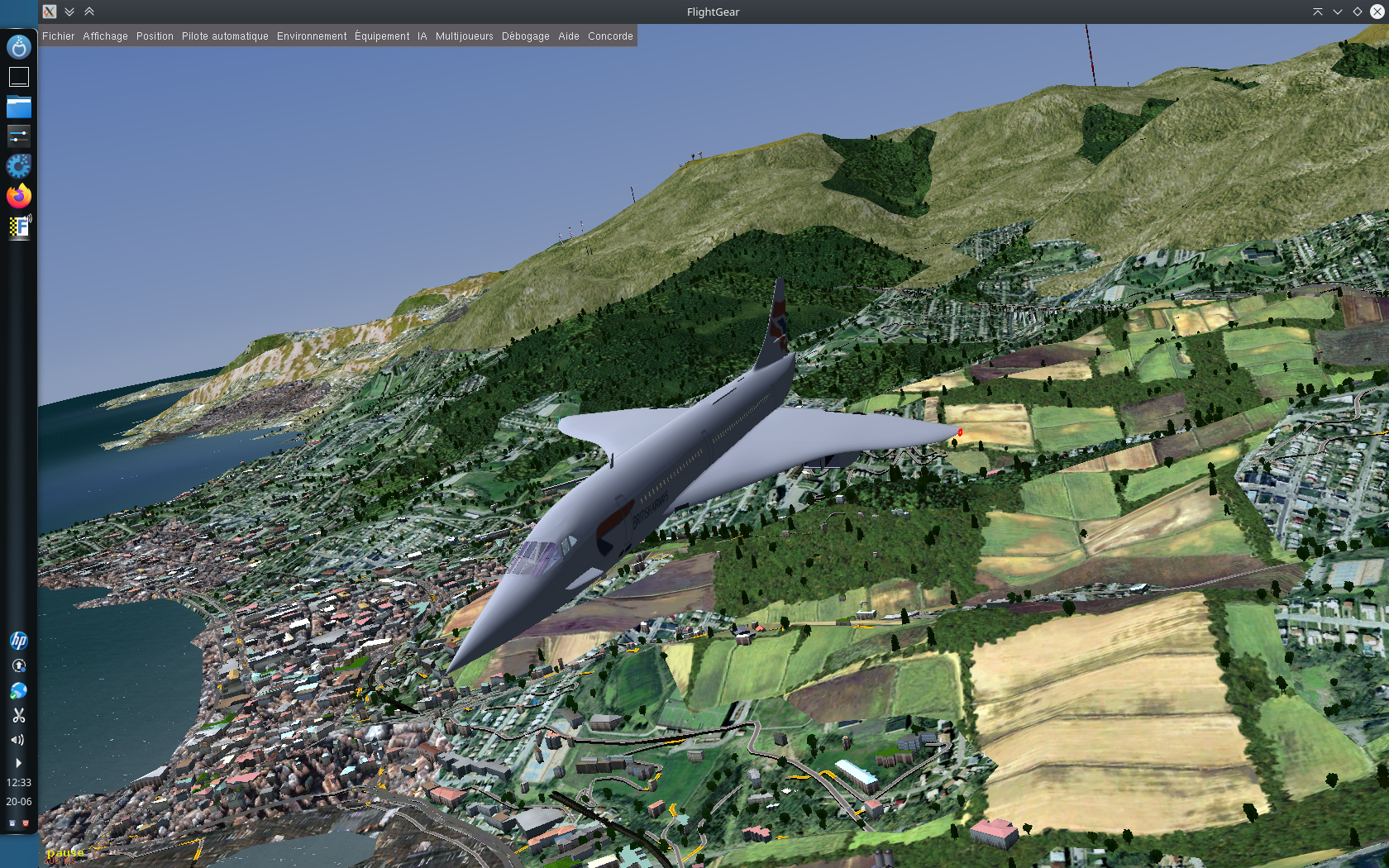Click the double-up chevron in the title bar
The height and width of the screenshot is (868, 1389).
click(89, 12)
